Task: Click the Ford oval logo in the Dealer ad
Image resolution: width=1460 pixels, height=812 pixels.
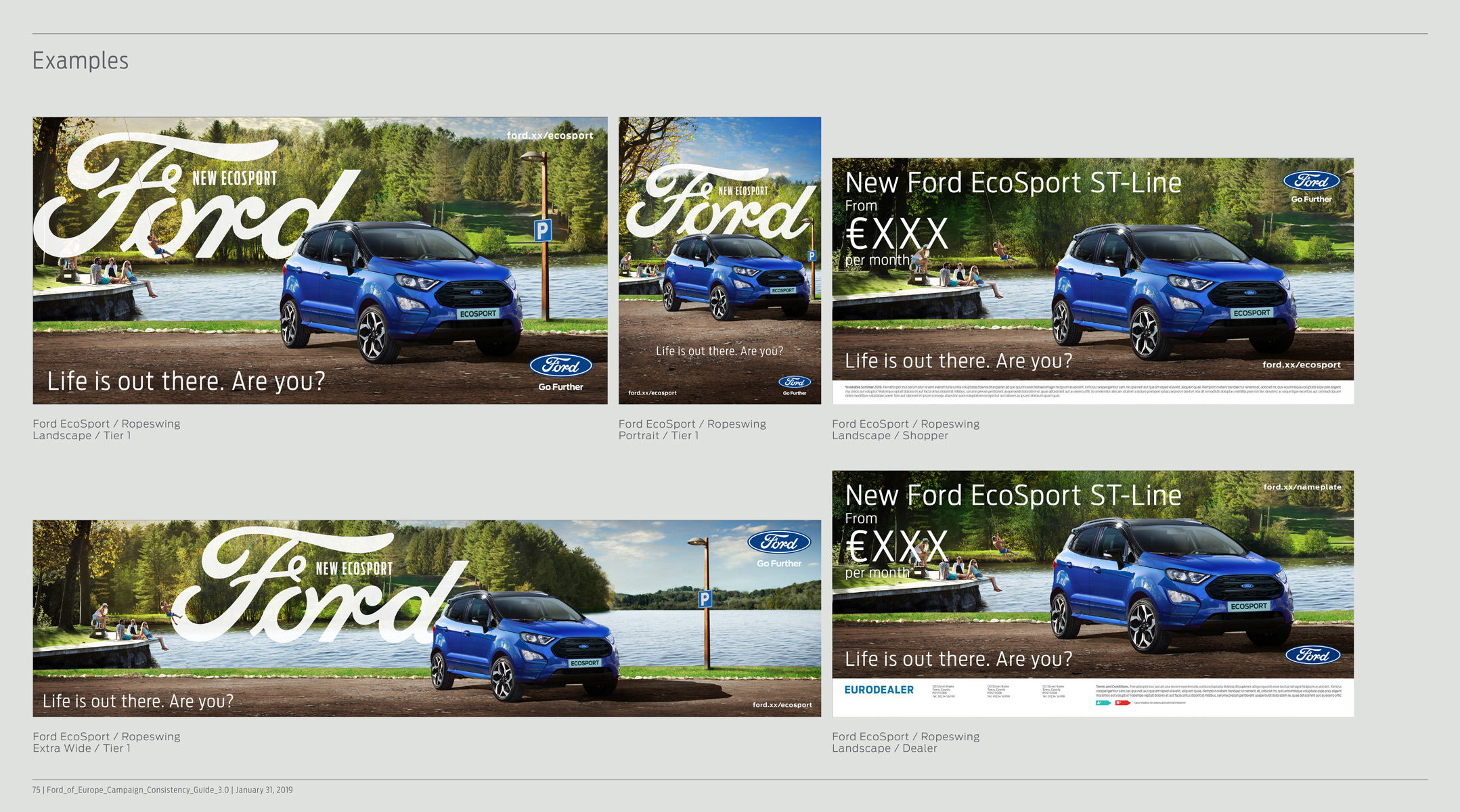Action: (1312, 655)
